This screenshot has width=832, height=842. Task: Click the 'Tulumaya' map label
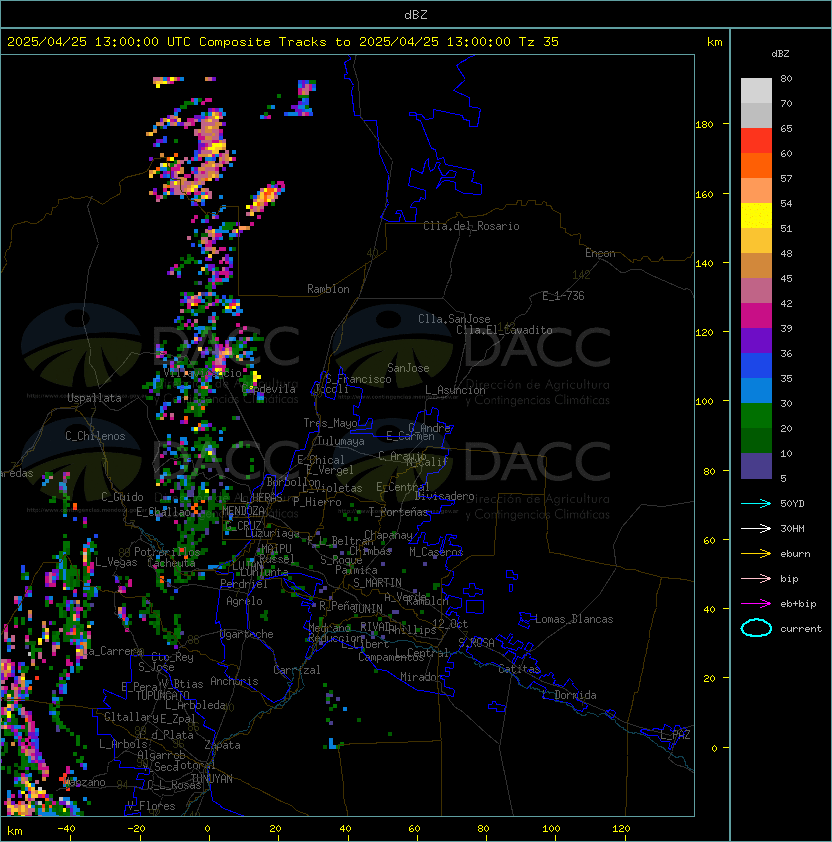coord(341,441)
